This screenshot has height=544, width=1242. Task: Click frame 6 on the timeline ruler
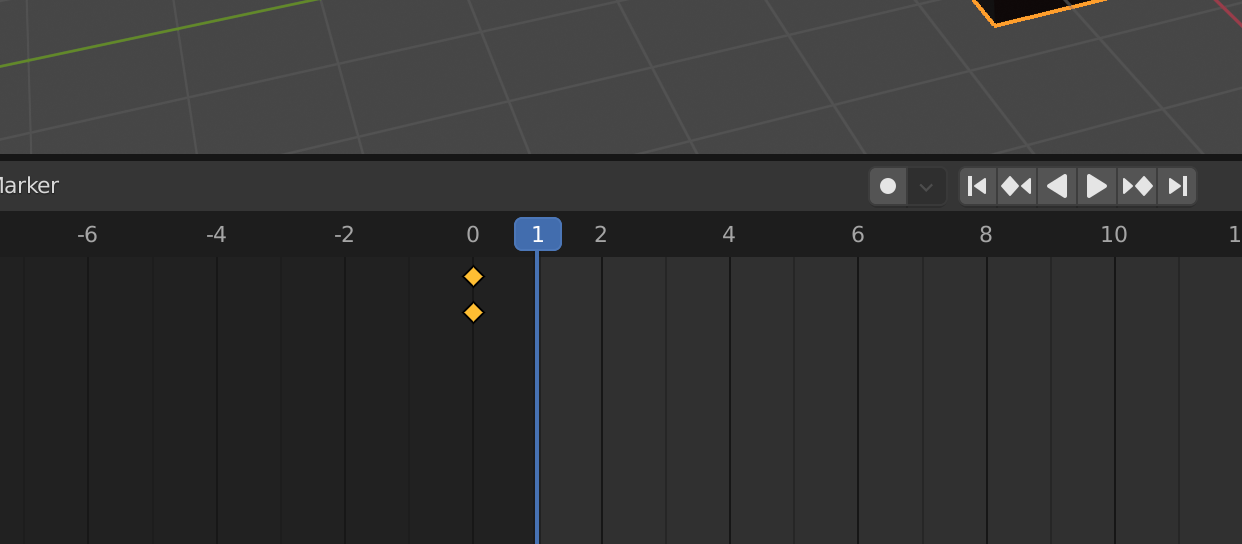coord(858,235)
